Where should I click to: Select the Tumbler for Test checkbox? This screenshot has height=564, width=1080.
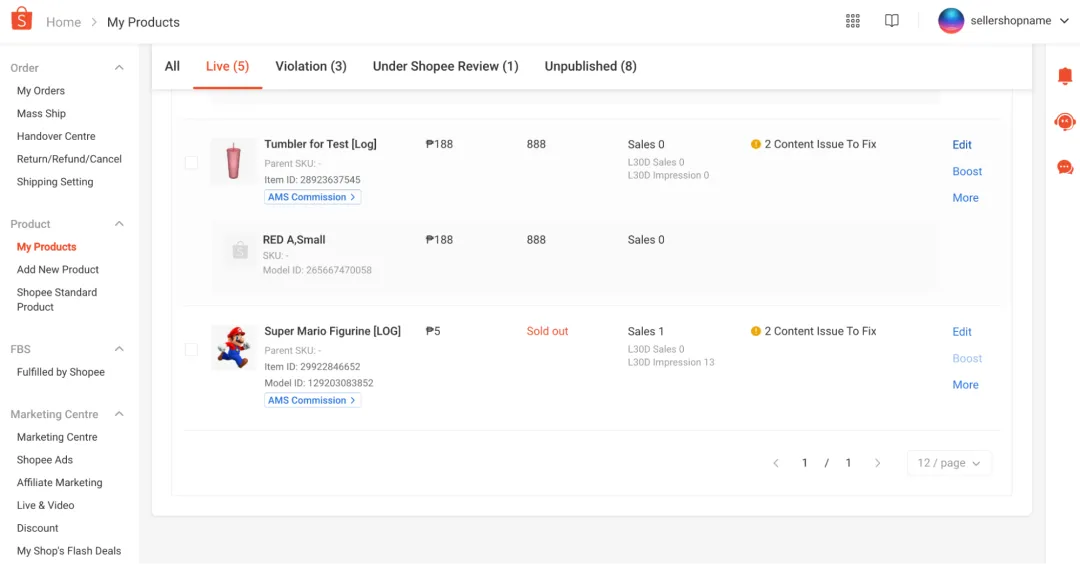coord(191,163)
